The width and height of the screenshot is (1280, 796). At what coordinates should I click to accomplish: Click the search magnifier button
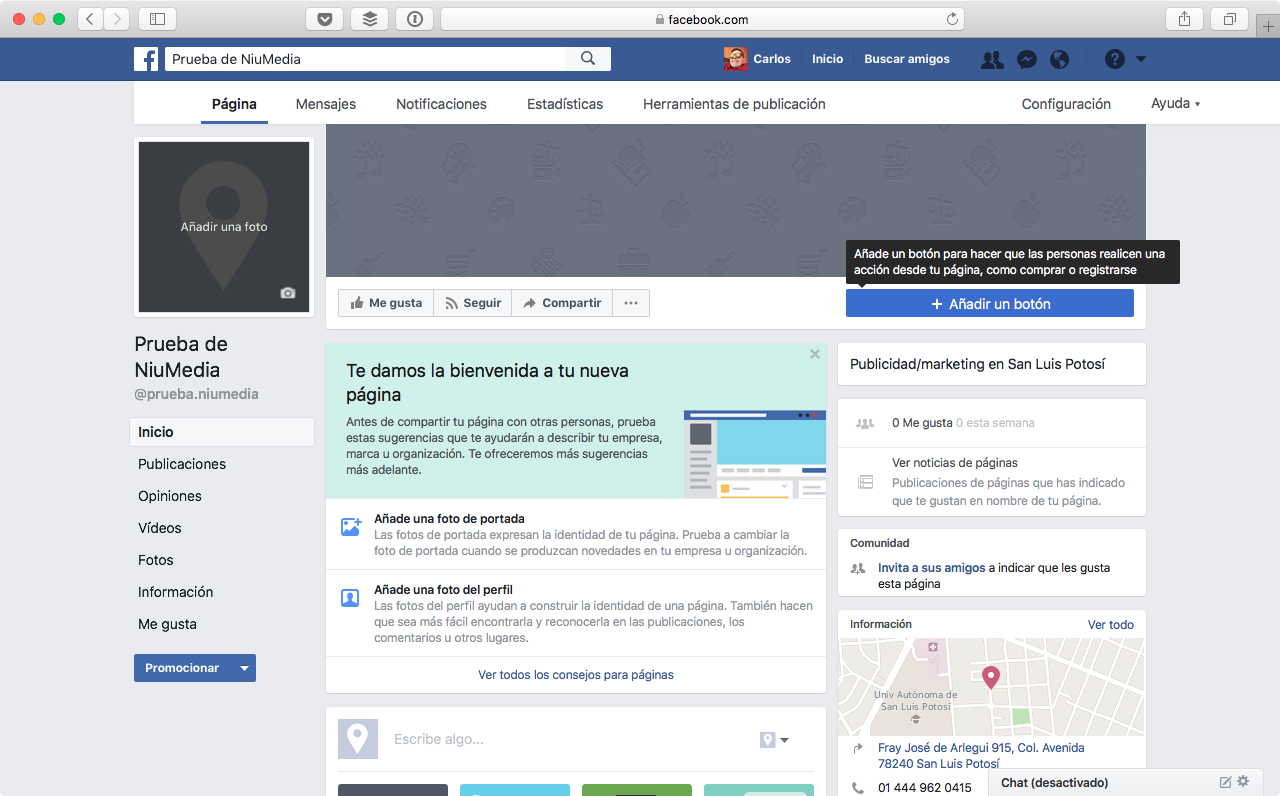point(588,59)
